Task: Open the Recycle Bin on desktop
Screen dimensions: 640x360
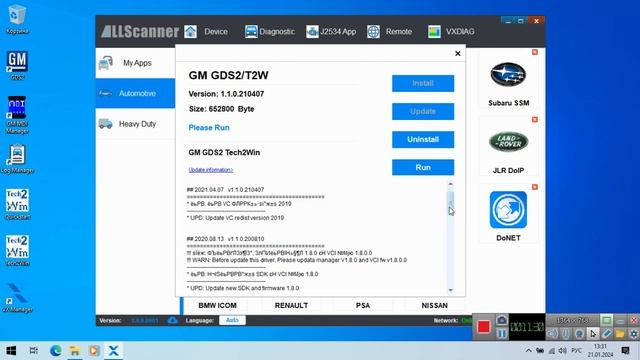Action: (x=17, y=19)
